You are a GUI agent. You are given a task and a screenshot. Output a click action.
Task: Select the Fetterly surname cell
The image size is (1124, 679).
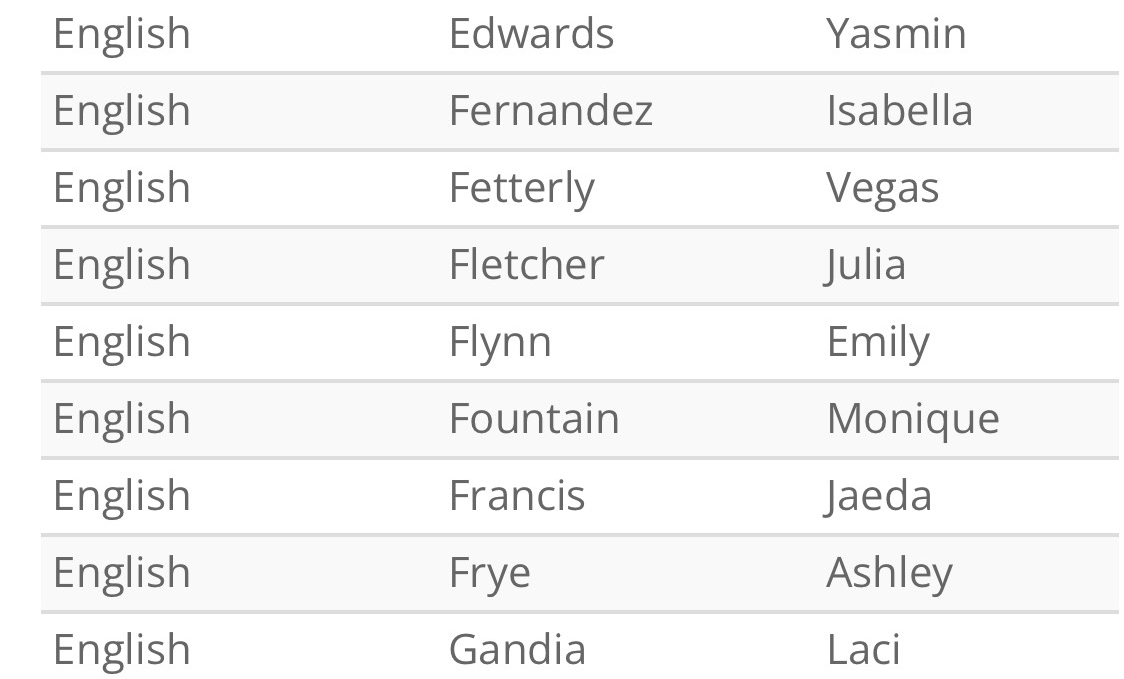click(522, 188)
